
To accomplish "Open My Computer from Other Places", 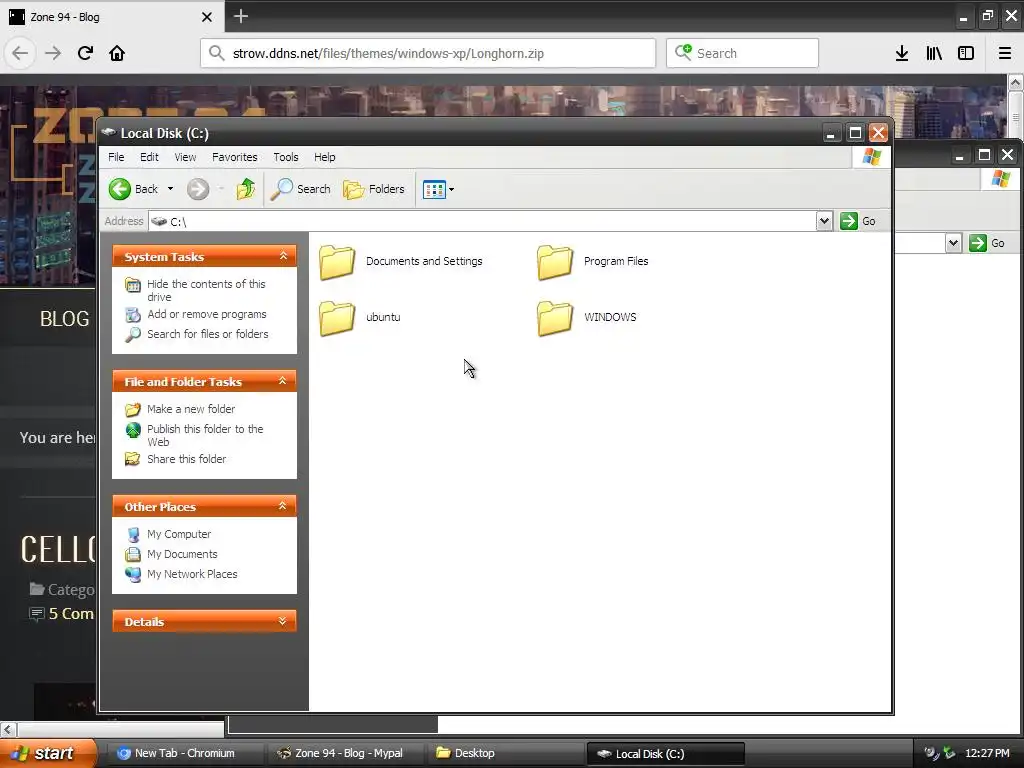I will pyautogui.click(x=179, y=534).
